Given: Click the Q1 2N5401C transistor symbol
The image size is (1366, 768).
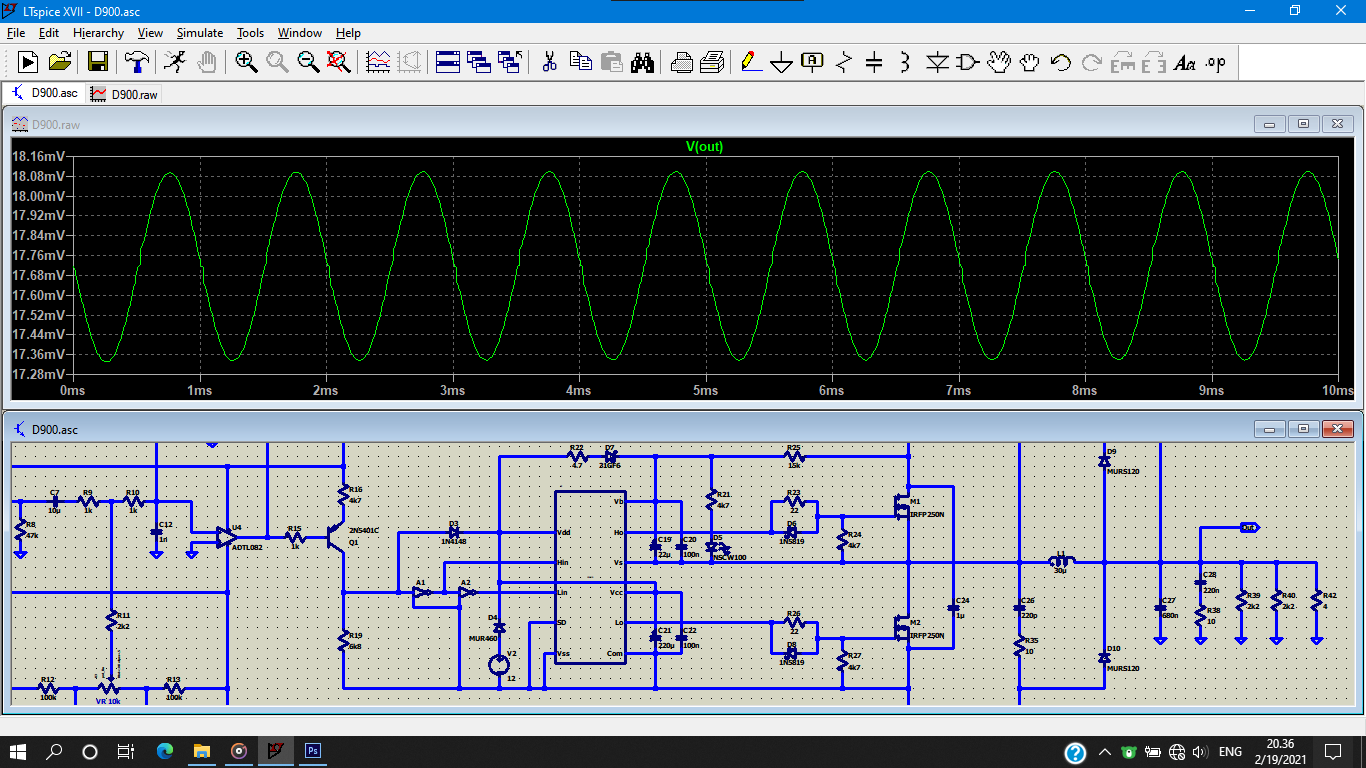Looking at the screenshot, I should click(337, 537).
